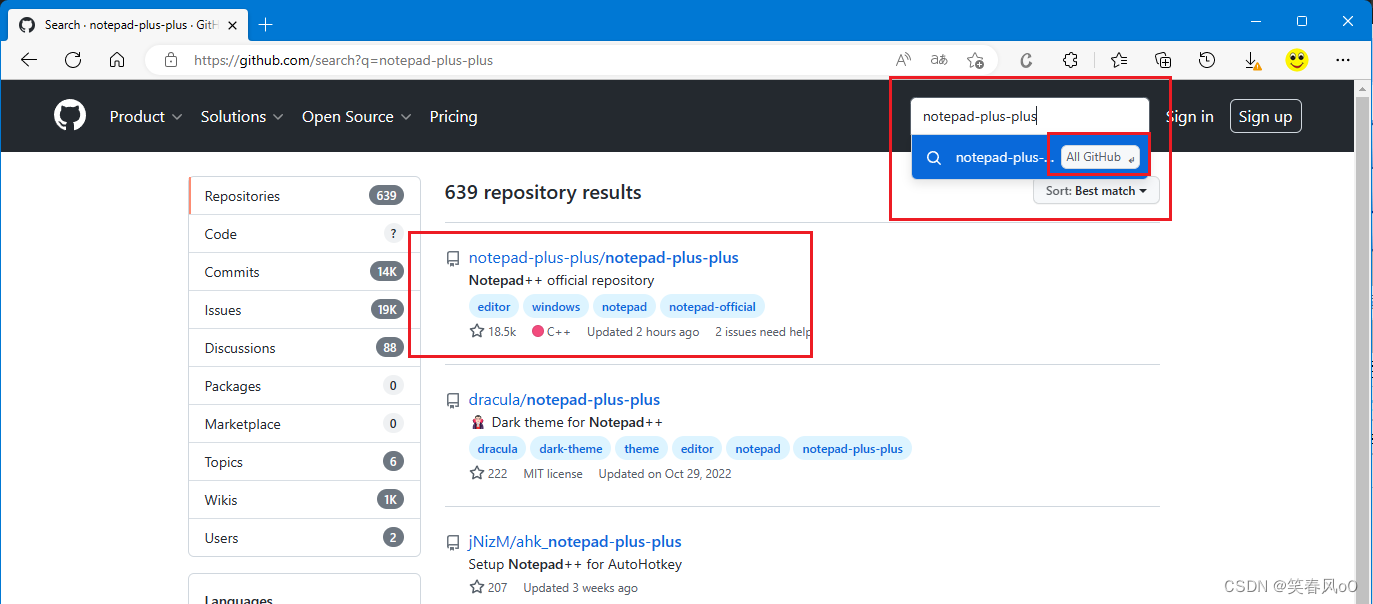Viewport: 1373px width, 604px height.
Task: Click in the GitHub search field
Action: (x=1030, y=116)
